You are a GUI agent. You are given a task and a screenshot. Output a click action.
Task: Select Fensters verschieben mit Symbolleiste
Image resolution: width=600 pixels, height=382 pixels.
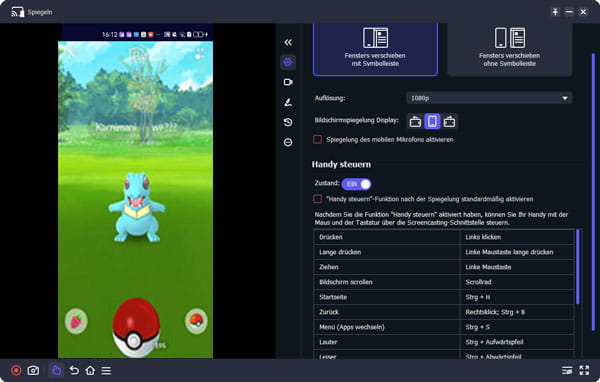(x=375, y=49)
